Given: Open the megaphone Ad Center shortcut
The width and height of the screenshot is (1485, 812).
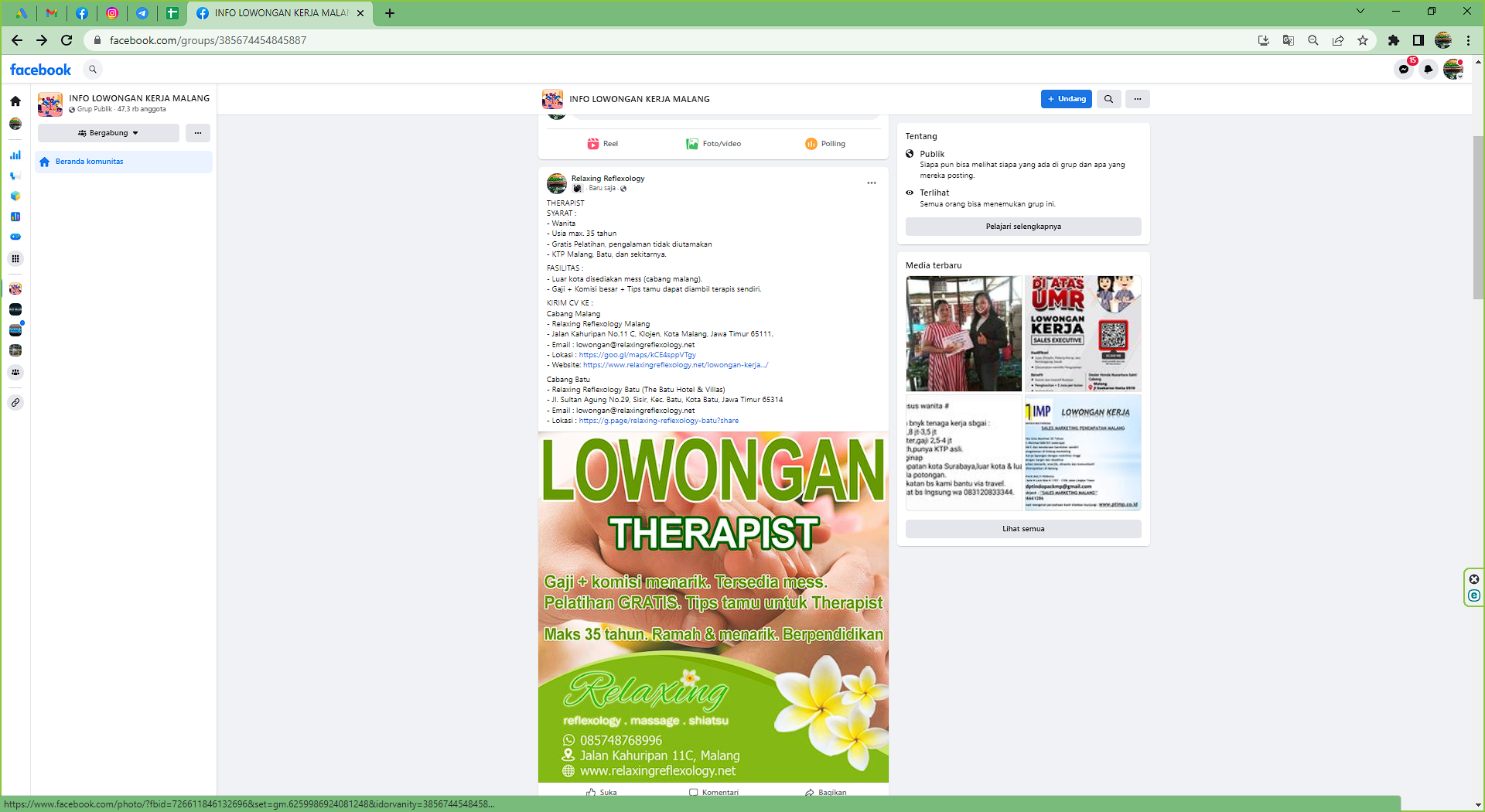Looking at the screenshot, I should [15, 176].
